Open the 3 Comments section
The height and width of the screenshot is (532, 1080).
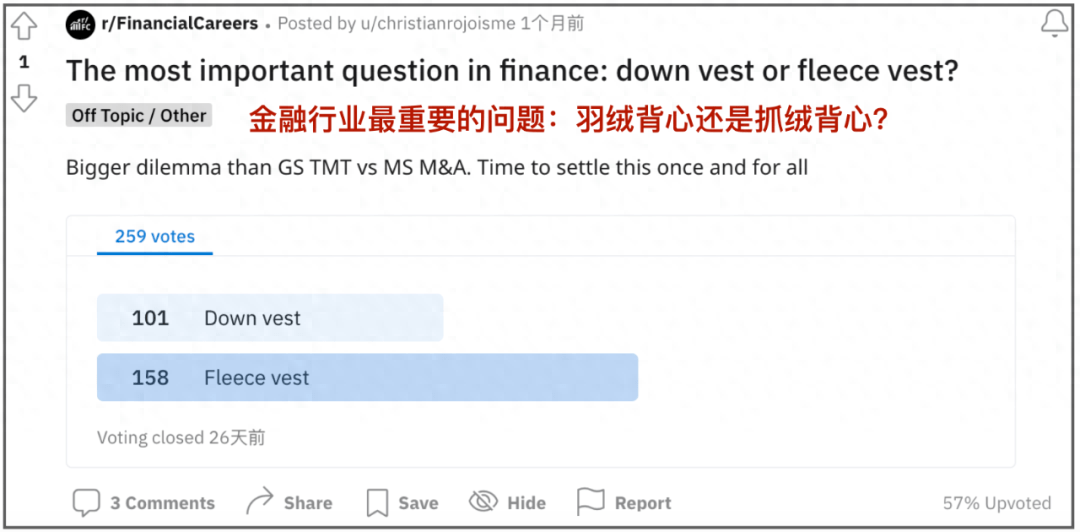point(162,503)
